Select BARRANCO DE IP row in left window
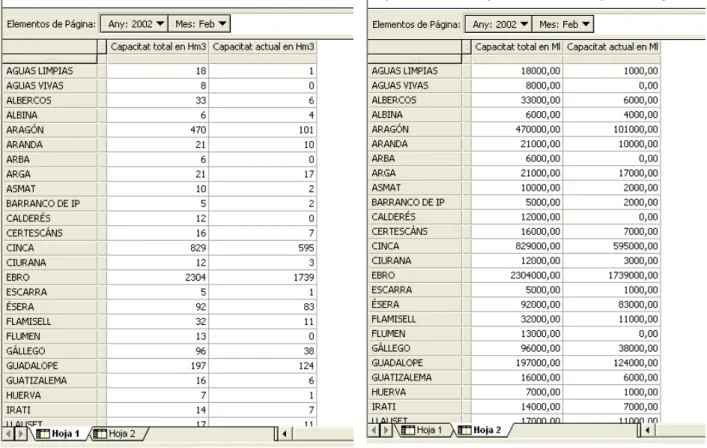This screenshot has height=448, width=707. click(x=50, y=204)
